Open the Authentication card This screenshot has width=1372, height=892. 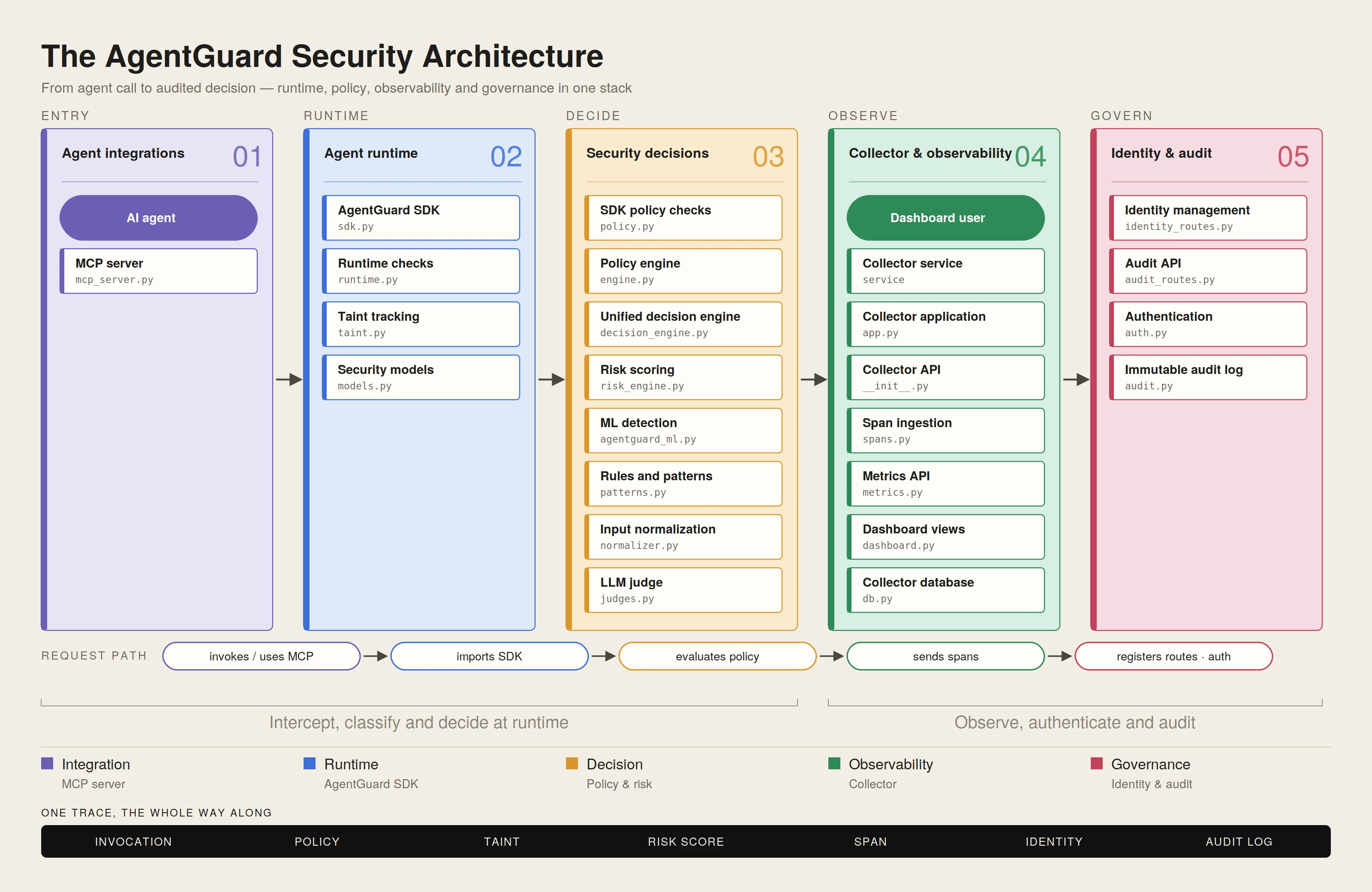[x=1208, y=324]
